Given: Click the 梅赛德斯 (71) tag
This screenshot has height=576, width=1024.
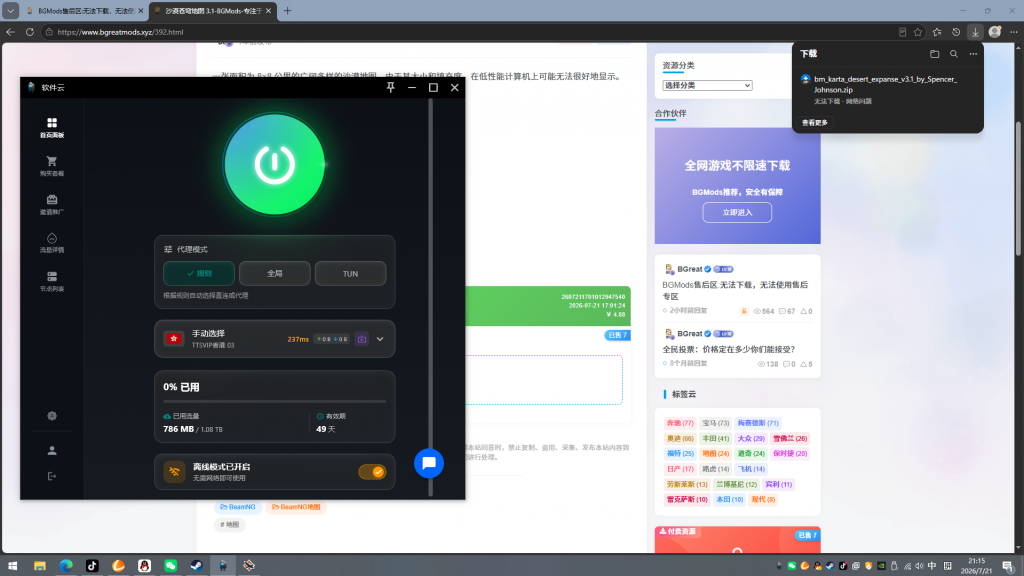Looking at the screenshot, I should (758, 423).
